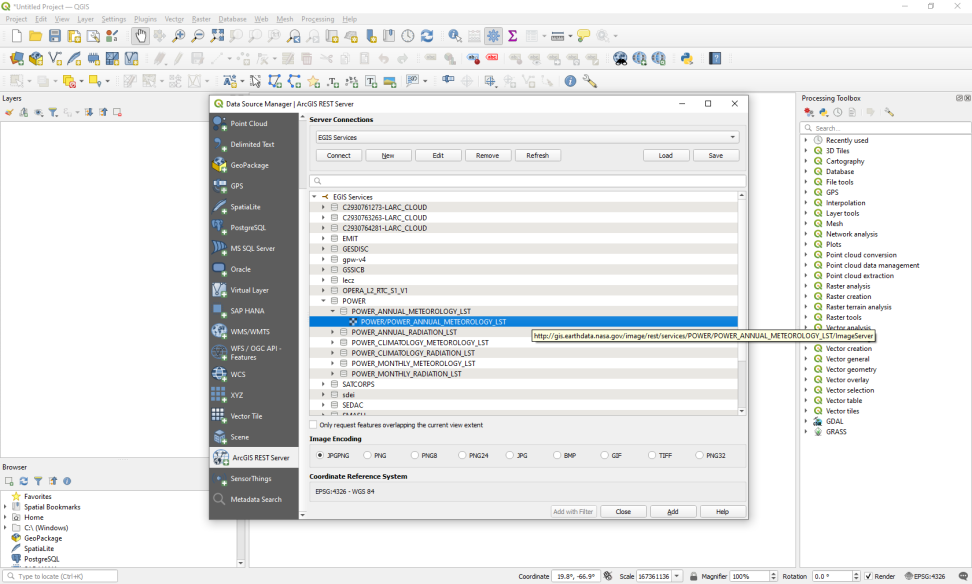Click the EPSG:4326 project CRS indicator
The height and width of the screenshot is (584, 972).
925,576
